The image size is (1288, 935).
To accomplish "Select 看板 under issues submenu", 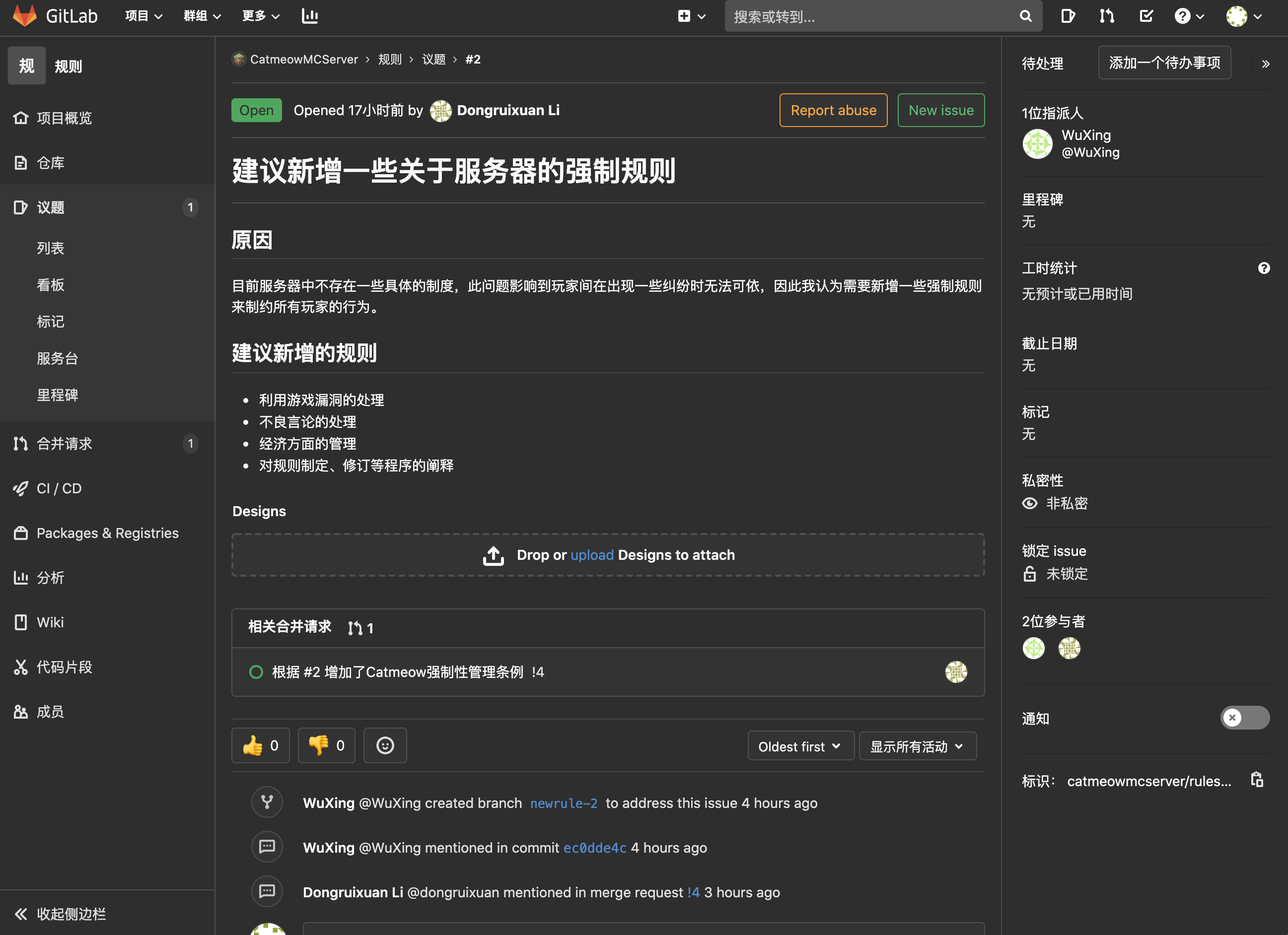I will pyautogui.click(x=51, y=285).
